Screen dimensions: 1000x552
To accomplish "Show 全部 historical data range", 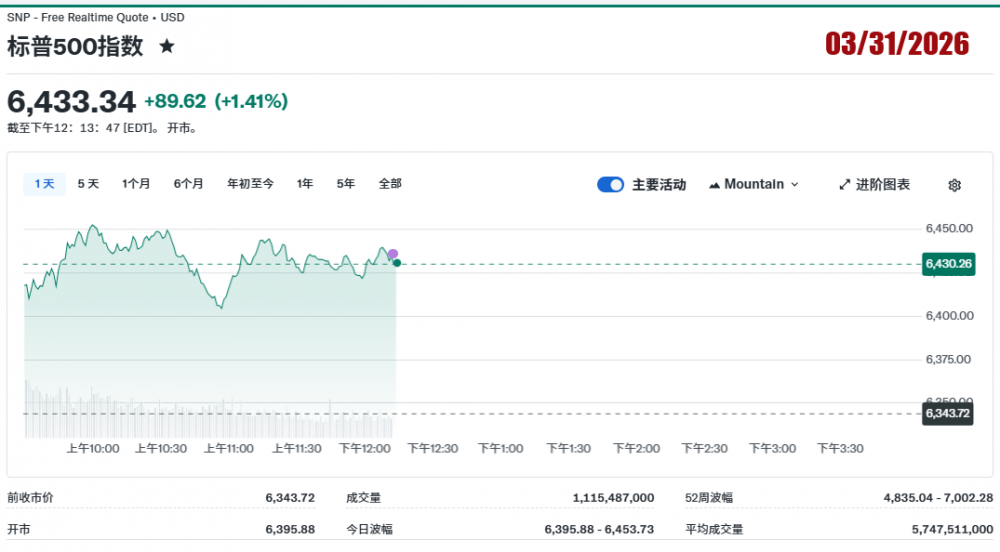I will (x=390, y=184).
